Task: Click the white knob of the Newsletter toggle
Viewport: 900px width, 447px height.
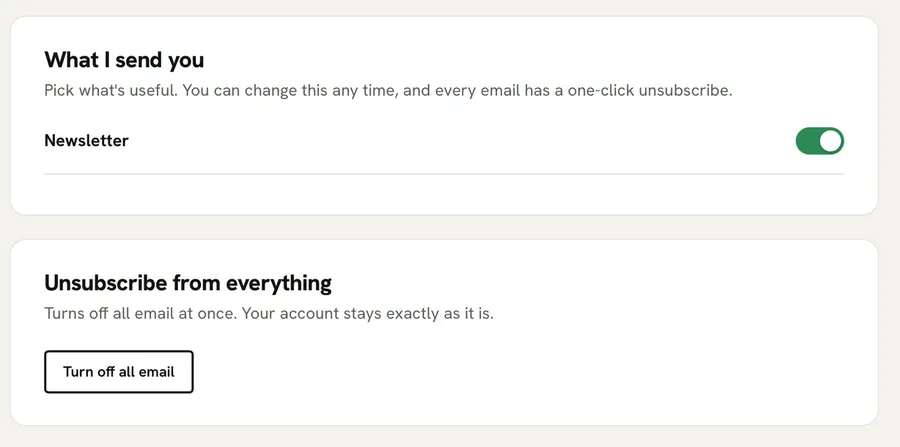Action: tap(830, 141)
